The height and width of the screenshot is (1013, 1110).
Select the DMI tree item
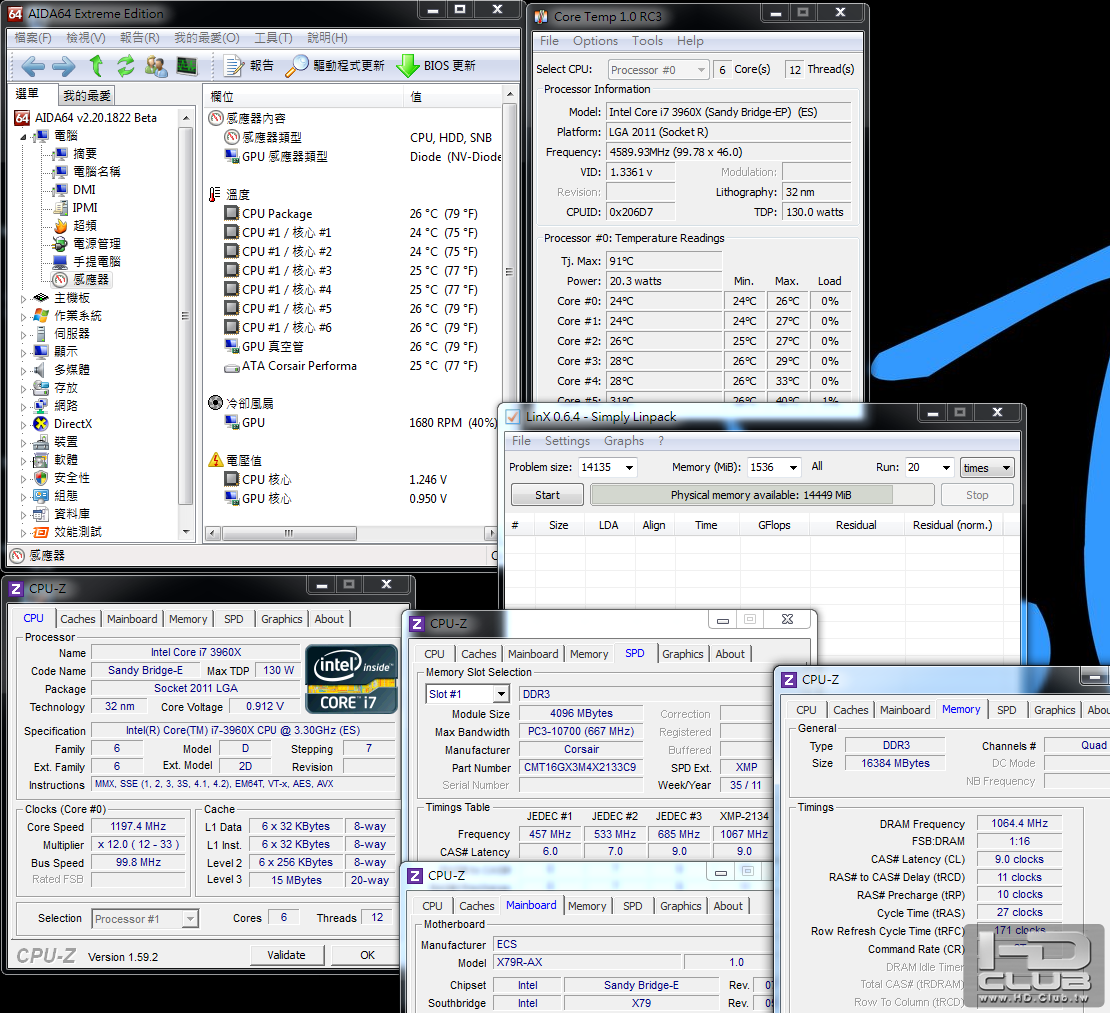pyautogui.click(x=84, y=190)
